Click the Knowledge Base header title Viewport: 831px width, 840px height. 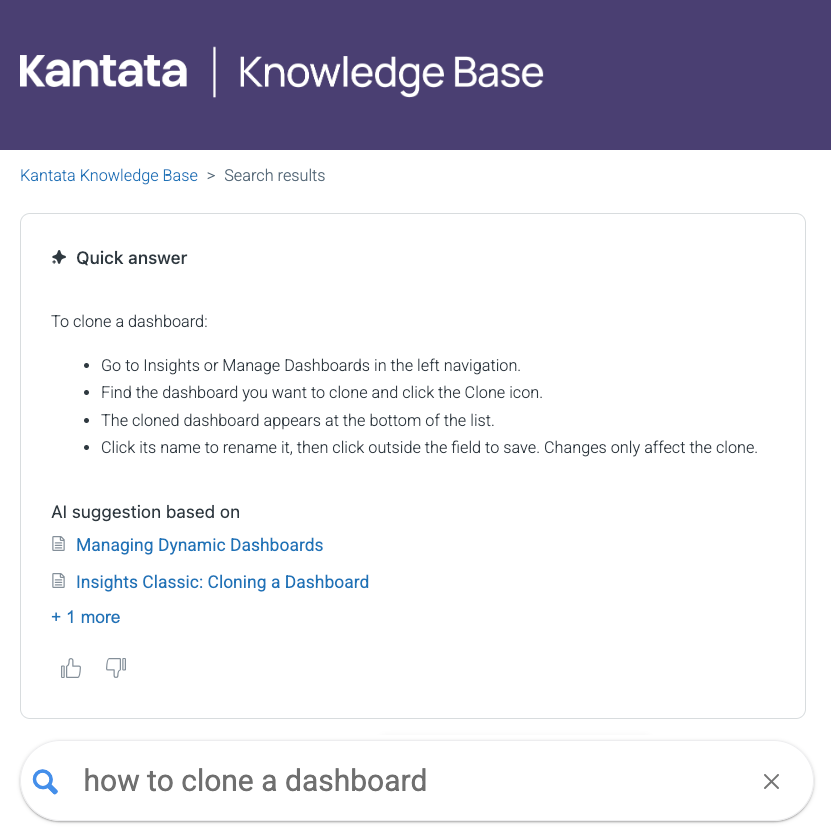(389, 72)
